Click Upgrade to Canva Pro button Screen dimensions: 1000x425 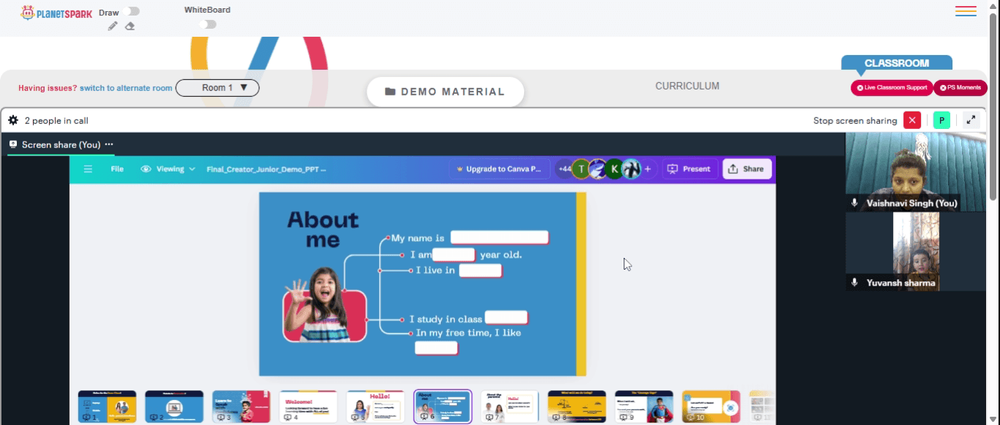[x=499, y=169]
